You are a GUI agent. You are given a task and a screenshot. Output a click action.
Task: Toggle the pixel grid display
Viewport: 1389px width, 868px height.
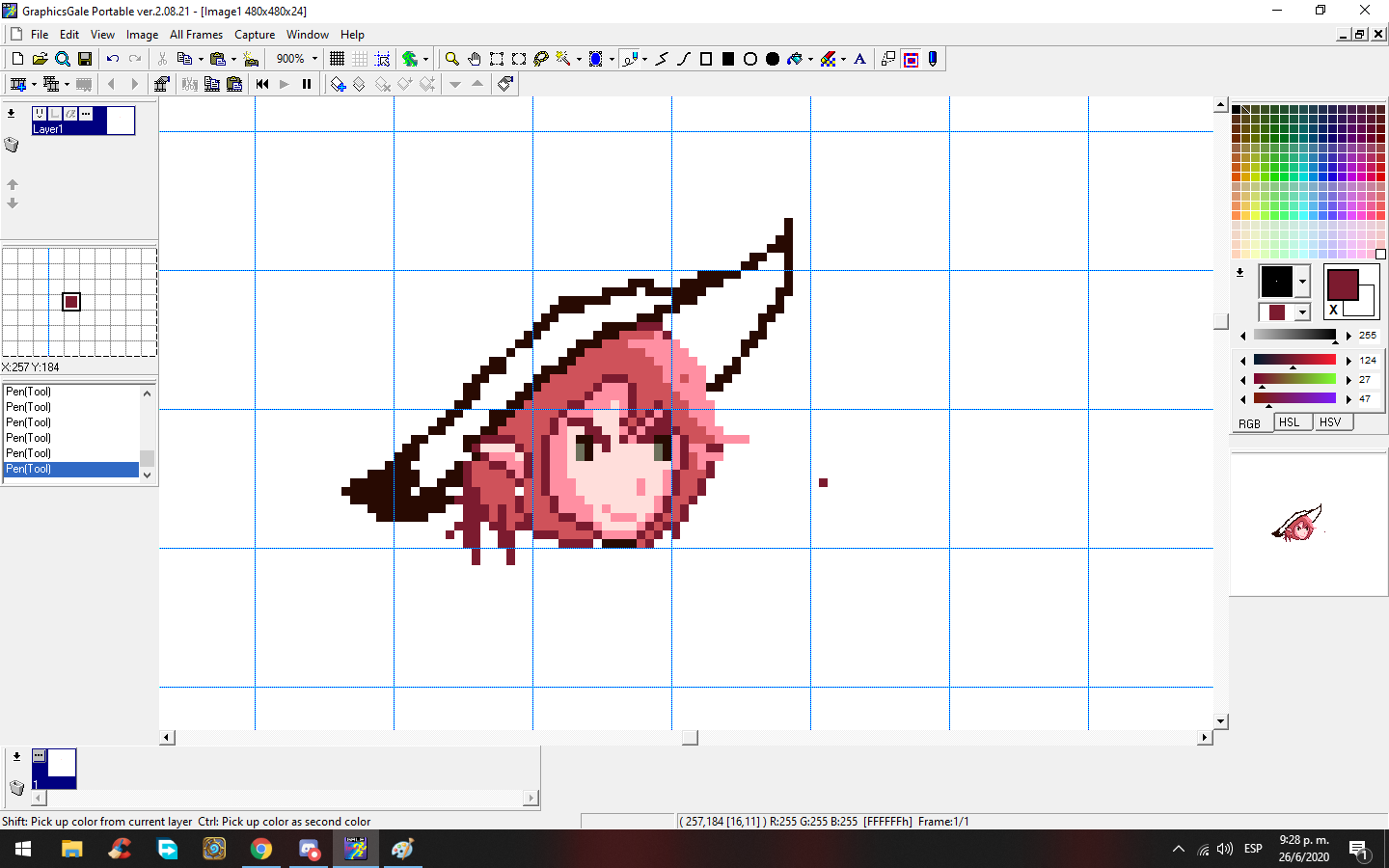pos(337,59)
